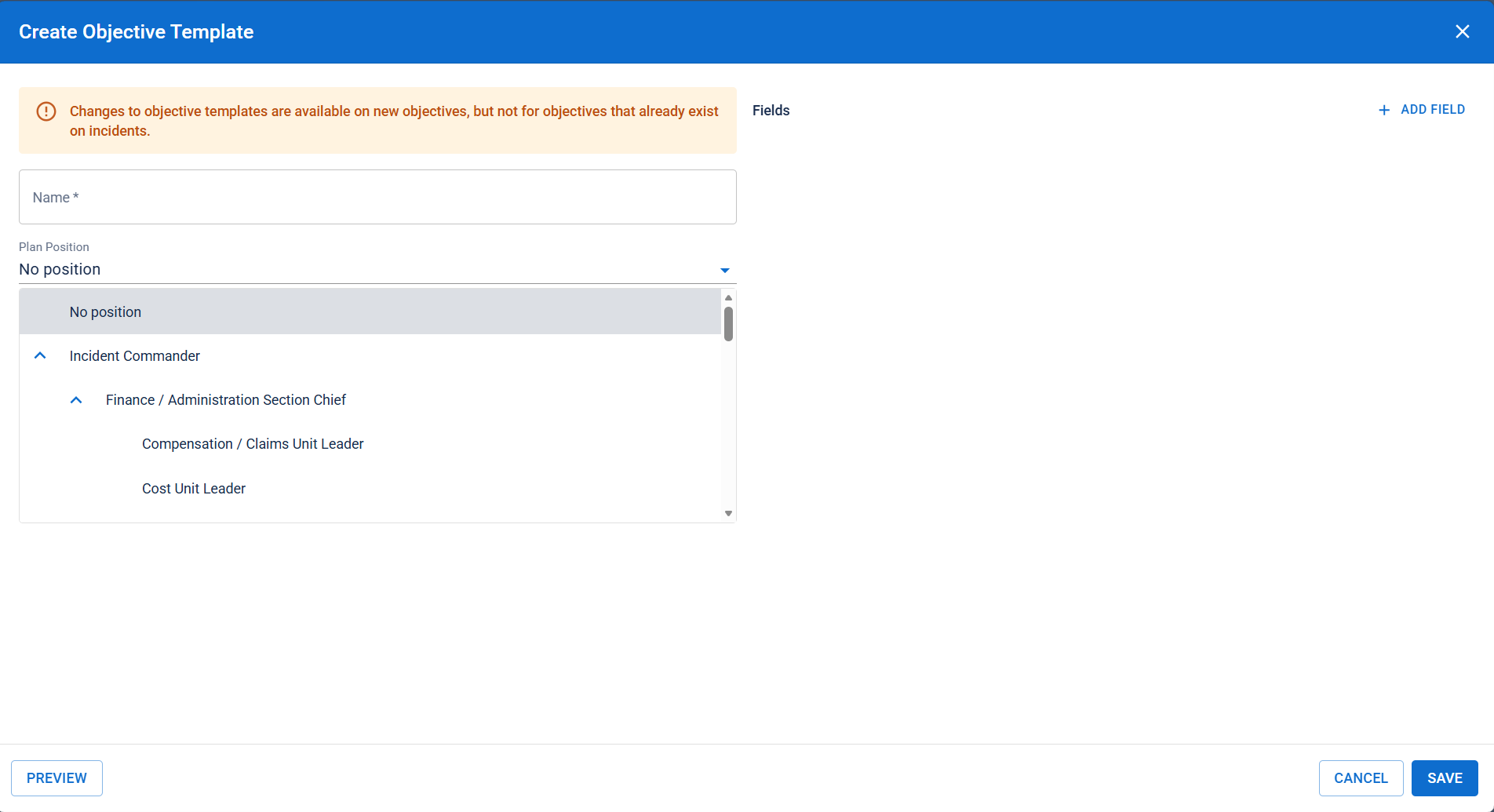1494x812 pixels.
Task: Click the ADD FIELD text link
Action: (1433, 110)
